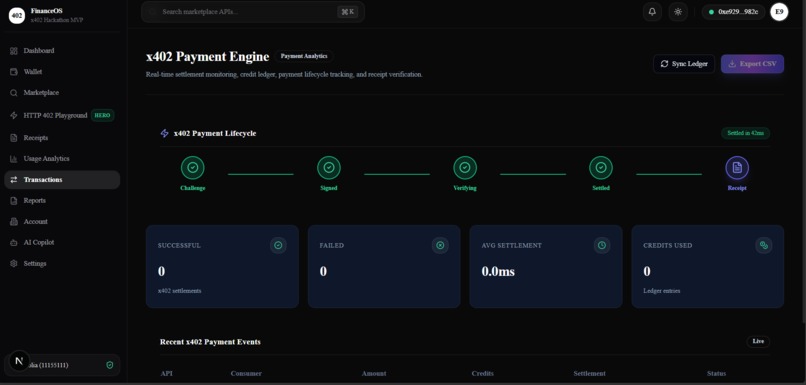The height and width of the screenshot is (385, 806).
Task: Click the Dashboard grid icon
Action: click(x=14, y=51)
